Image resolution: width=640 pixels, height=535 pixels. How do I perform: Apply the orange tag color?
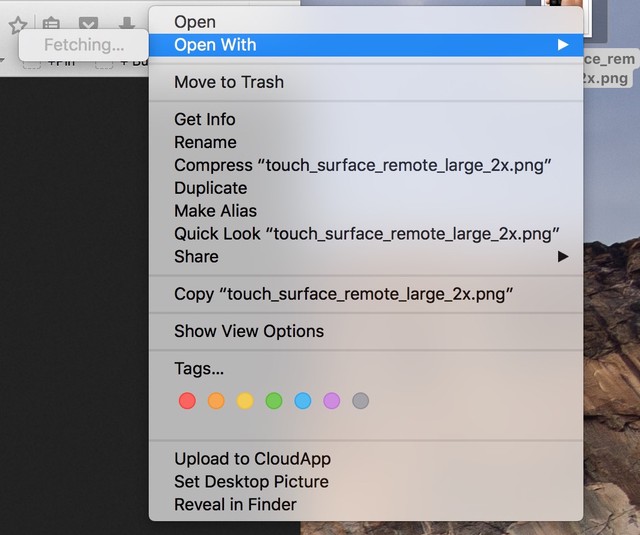pos(216,401)
